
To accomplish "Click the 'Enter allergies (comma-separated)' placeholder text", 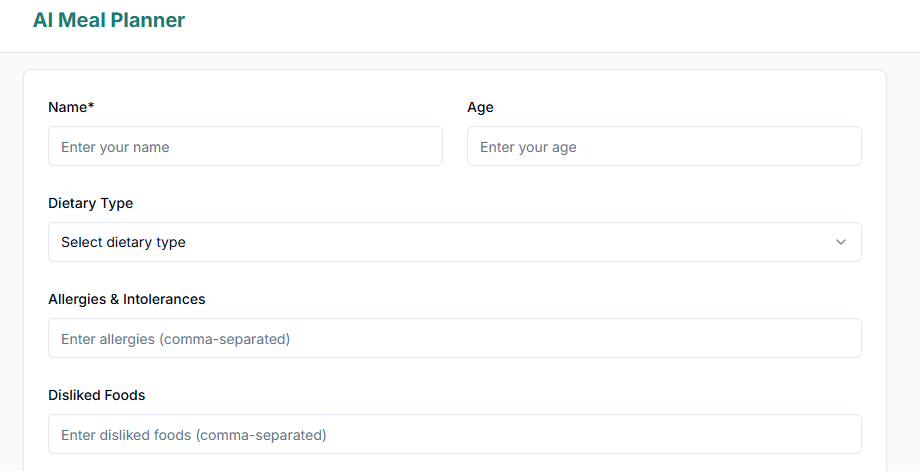I will (175, 339).
